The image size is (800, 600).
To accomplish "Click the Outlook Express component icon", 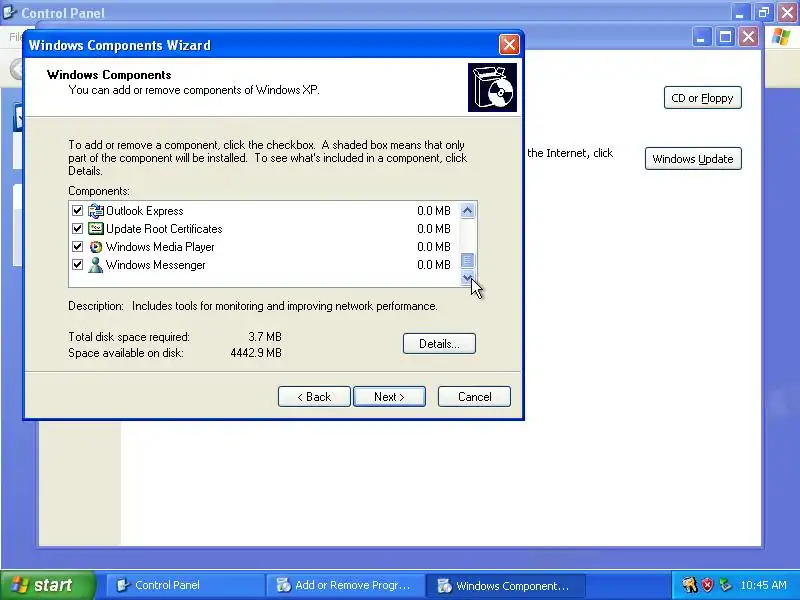I will [x=95, y=211].
